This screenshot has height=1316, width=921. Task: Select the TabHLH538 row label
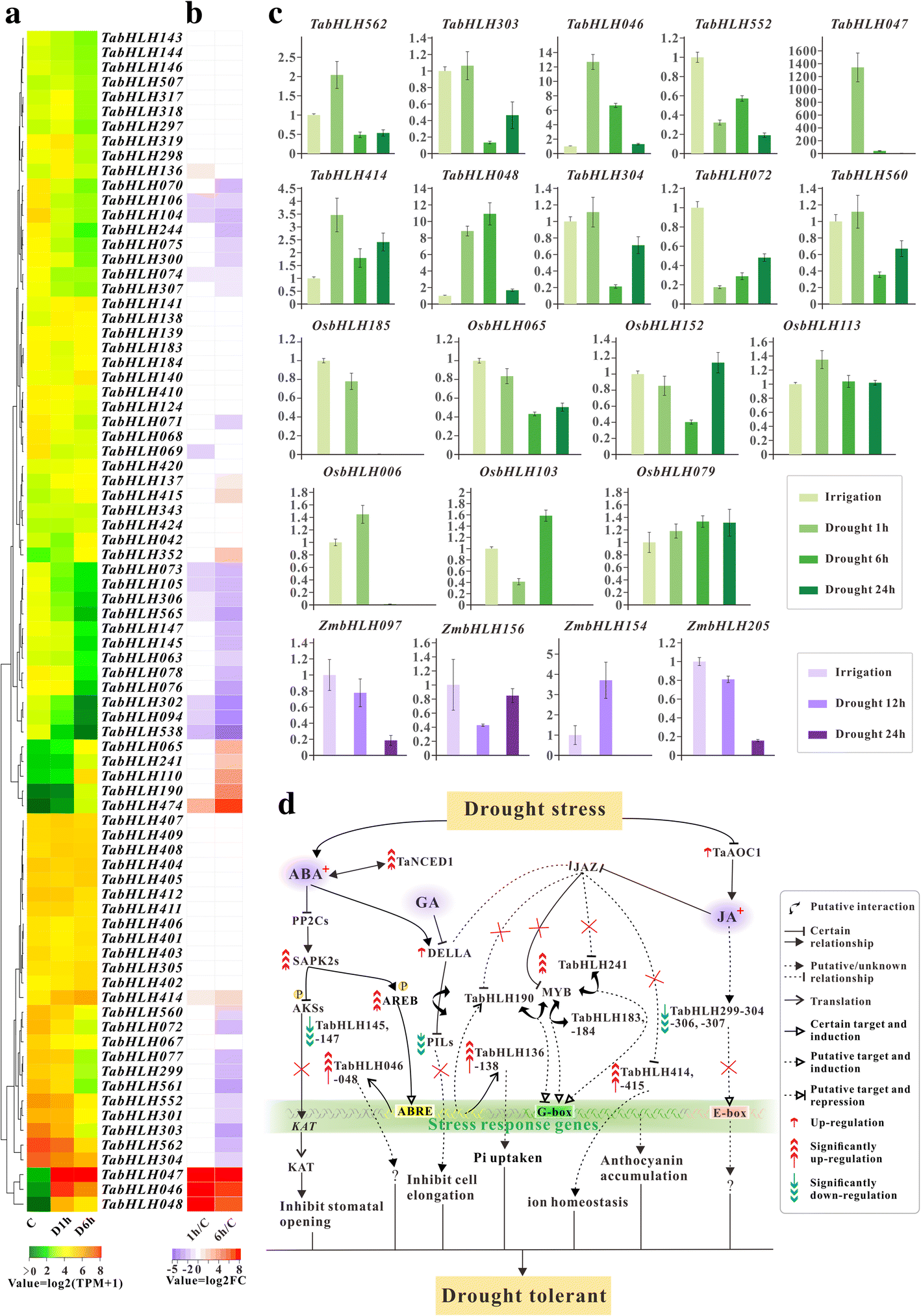point(142,731)
